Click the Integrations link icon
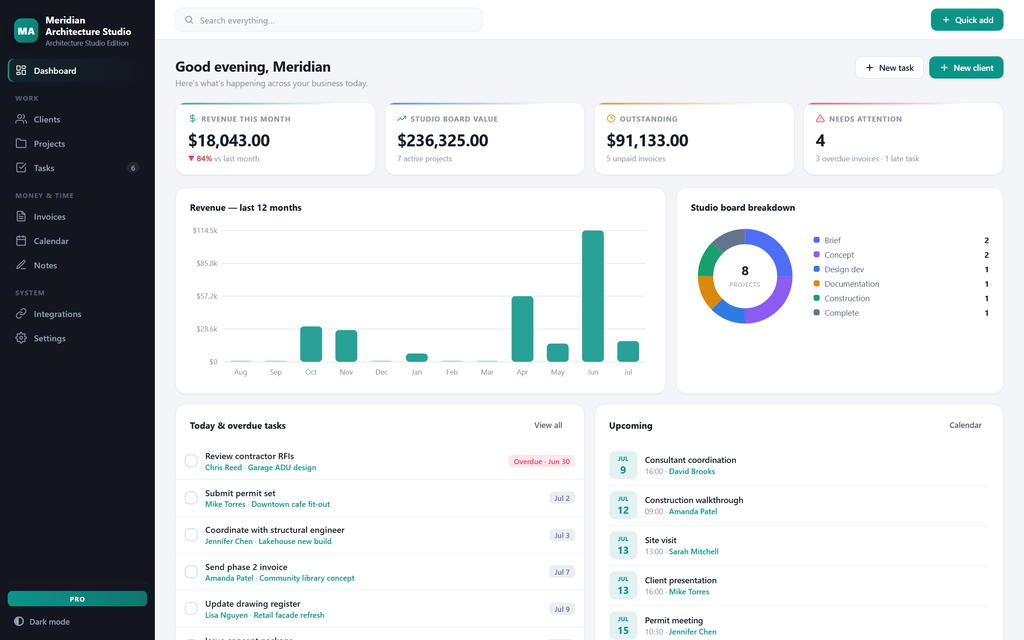Image resolution: width=1024 pixels, height=640 pixels. coord(21,313)
